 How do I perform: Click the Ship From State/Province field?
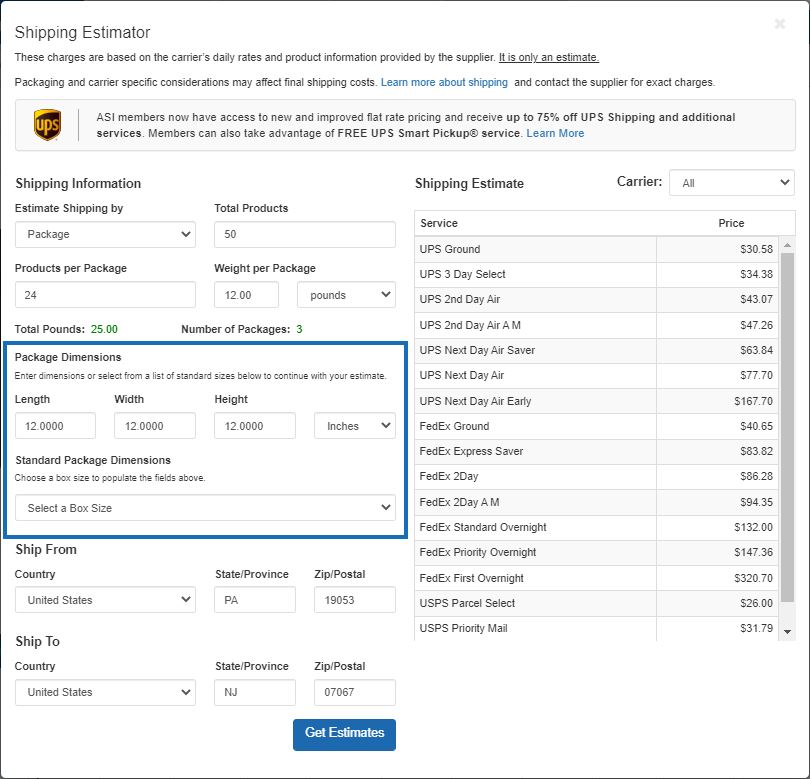(x=255, y=600)
